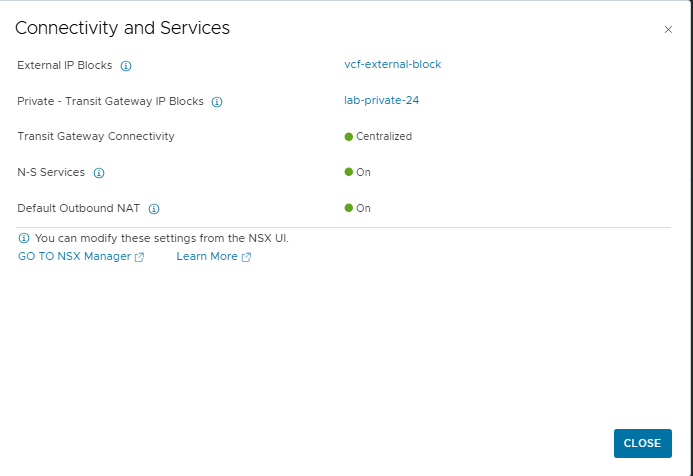Screen dimensions: 693x476
Task: Click external-link icon after GO TO NSX Manager
Action: (x=140, y=257)
